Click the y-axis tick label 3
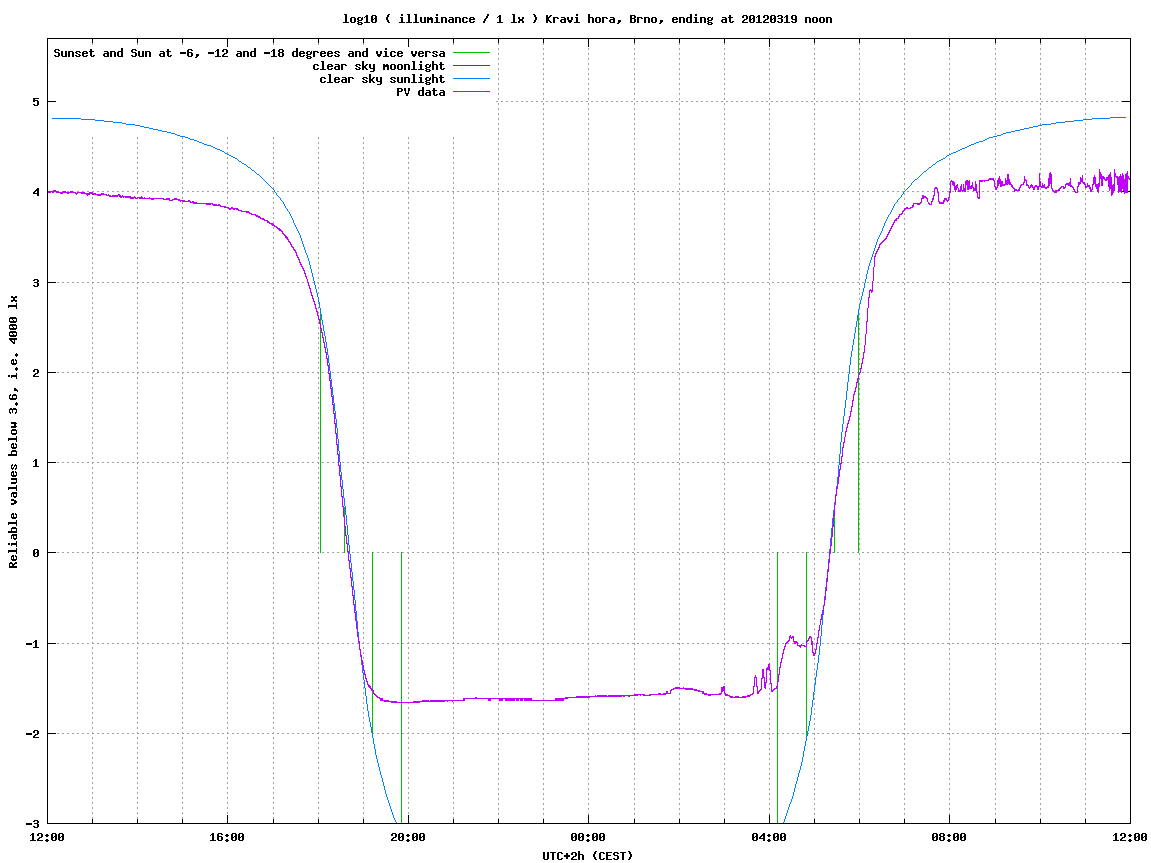1151x863 pixels. (36, 283)
